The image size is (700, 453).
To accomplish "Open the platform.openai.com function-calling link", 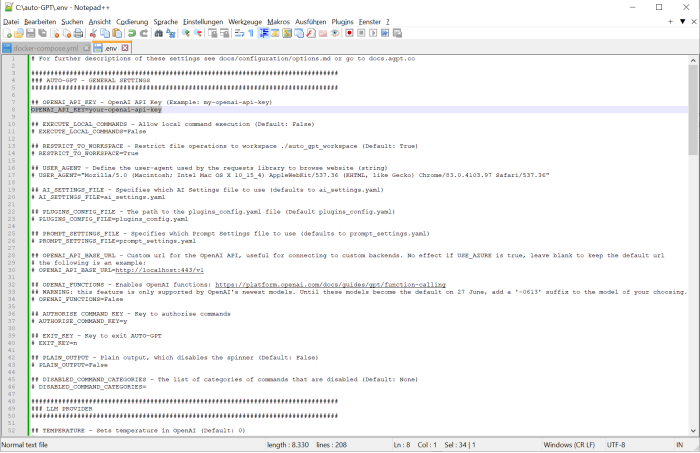I will pos(330,284).
